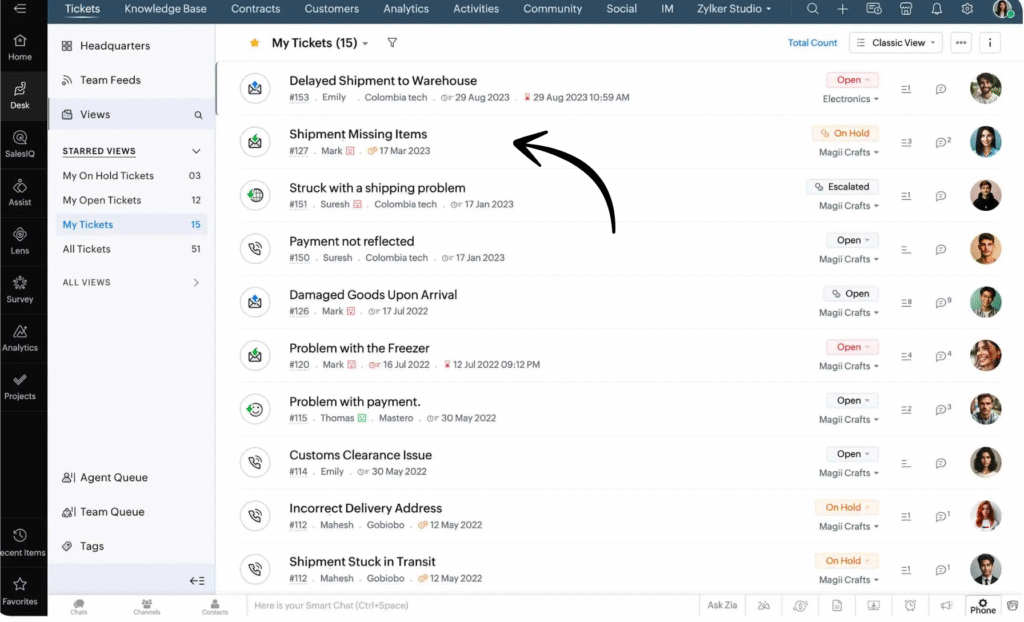Toggle the star on the My Tickets view

point(255,43)
